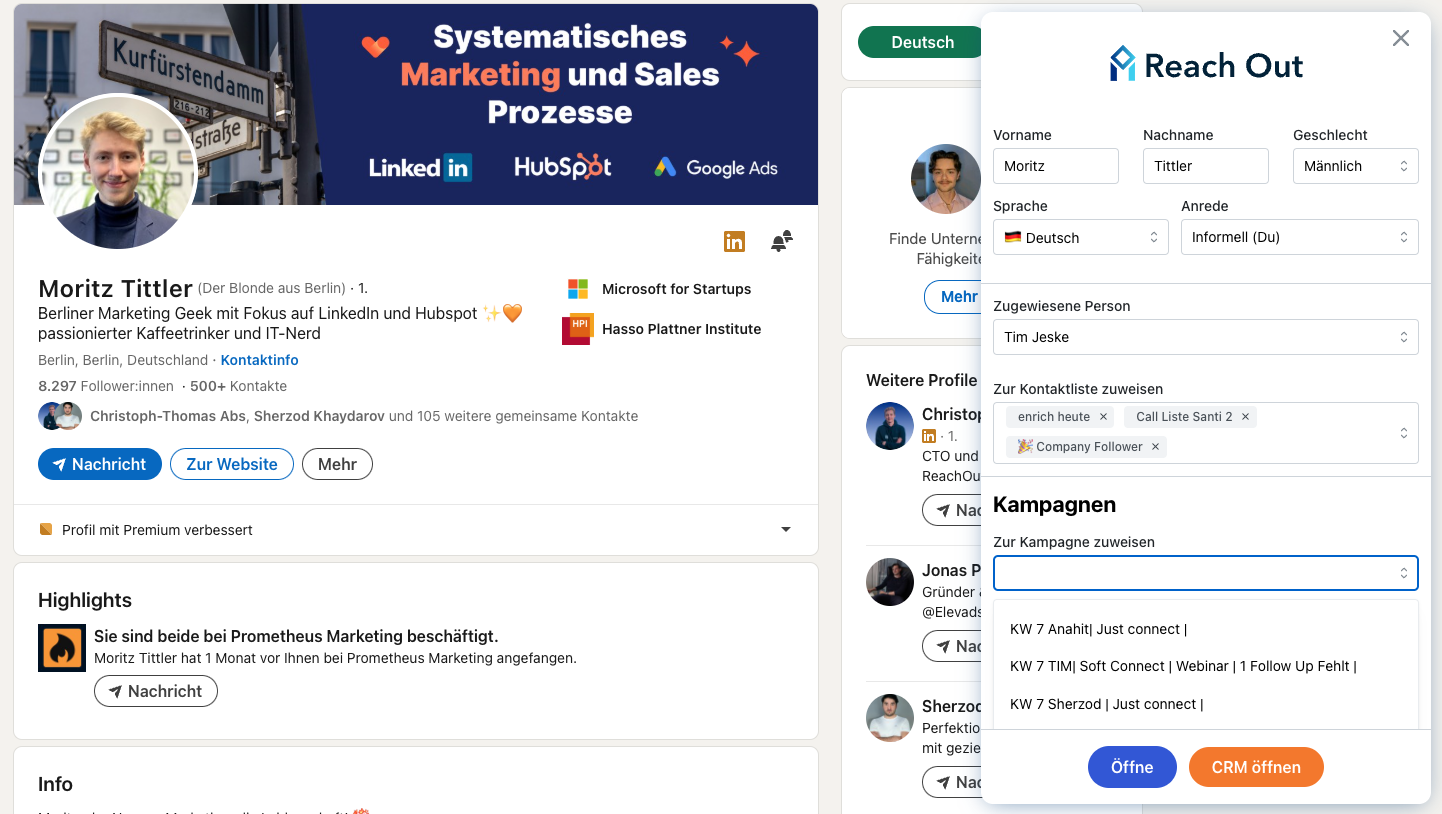Select campaign KW 7 Sherzod Just connect
The height and width of the screenshot is (814, 1442).
1205,704
